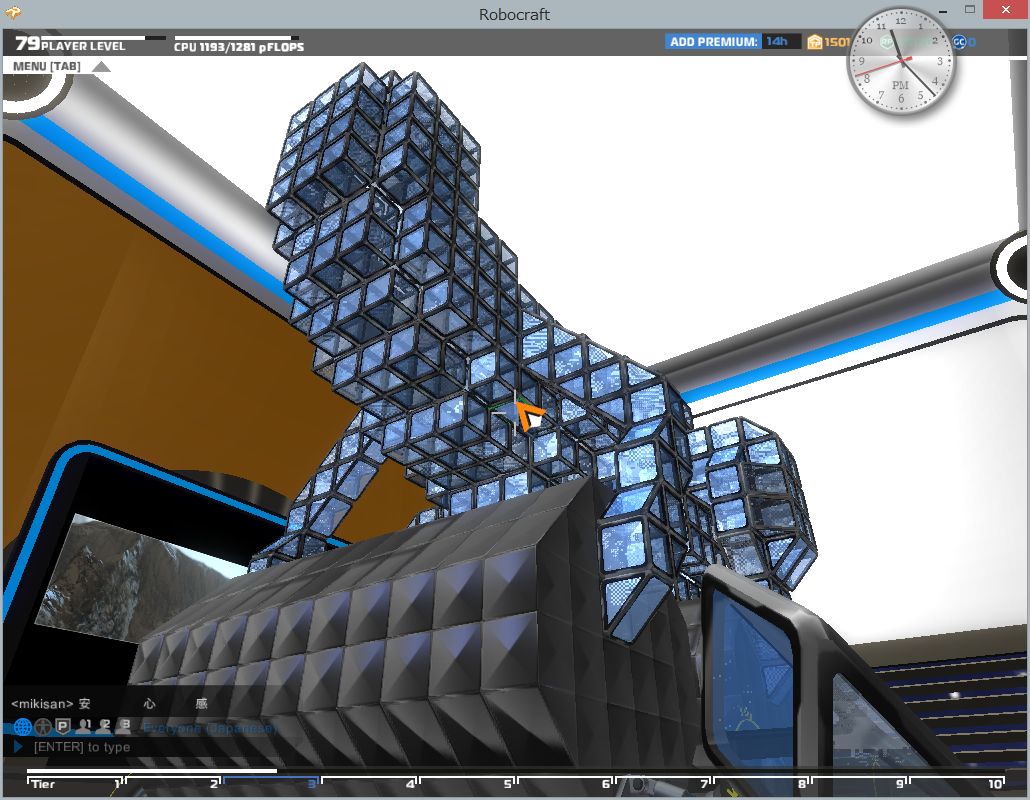The image size is (1030, 800).
Task: Click the highlighted Tier 3 segment
Action: pyautogui.click(x=271, y=783)
